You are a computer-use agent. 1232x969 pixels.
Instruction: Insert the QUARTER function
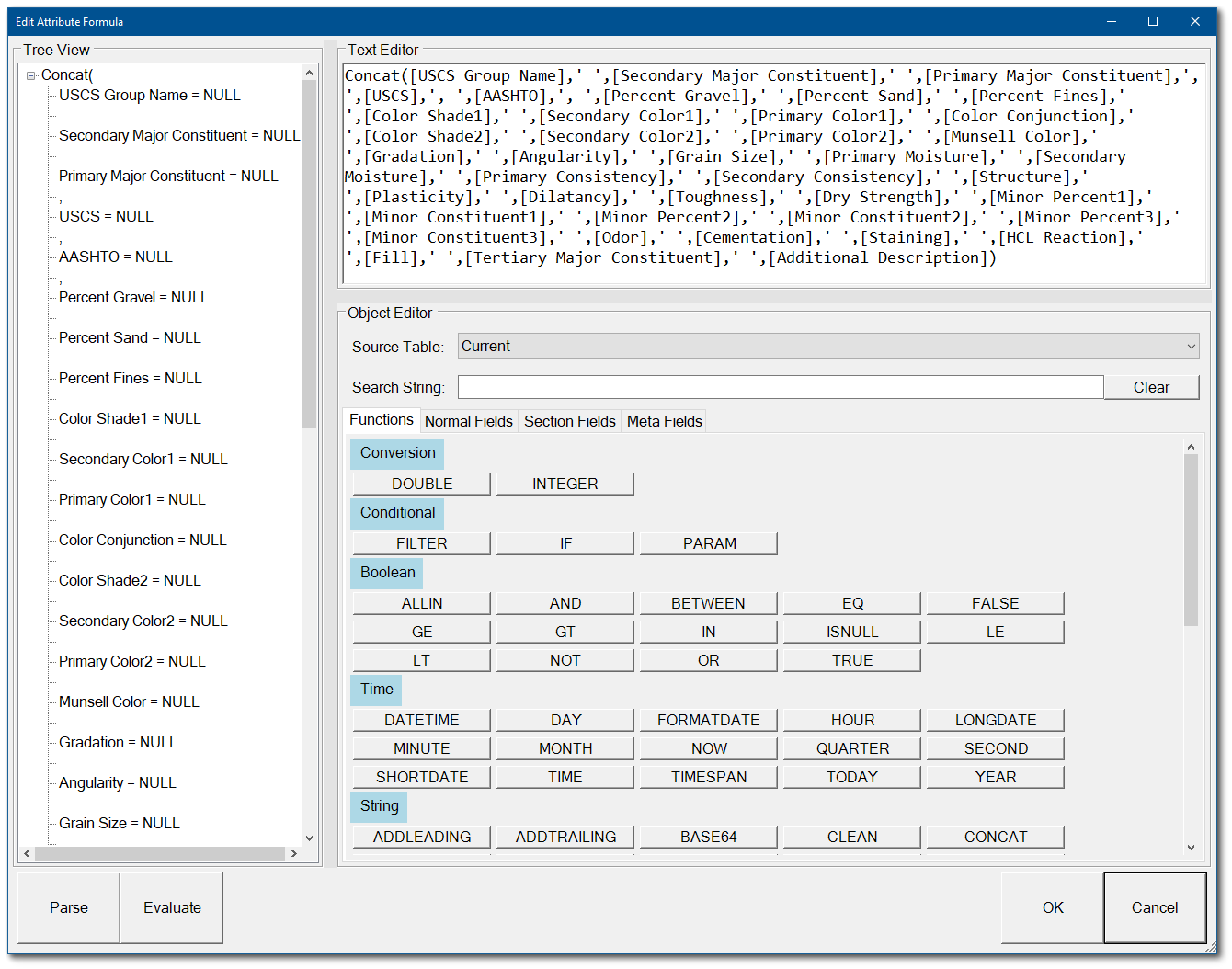(x=852, y=748)
